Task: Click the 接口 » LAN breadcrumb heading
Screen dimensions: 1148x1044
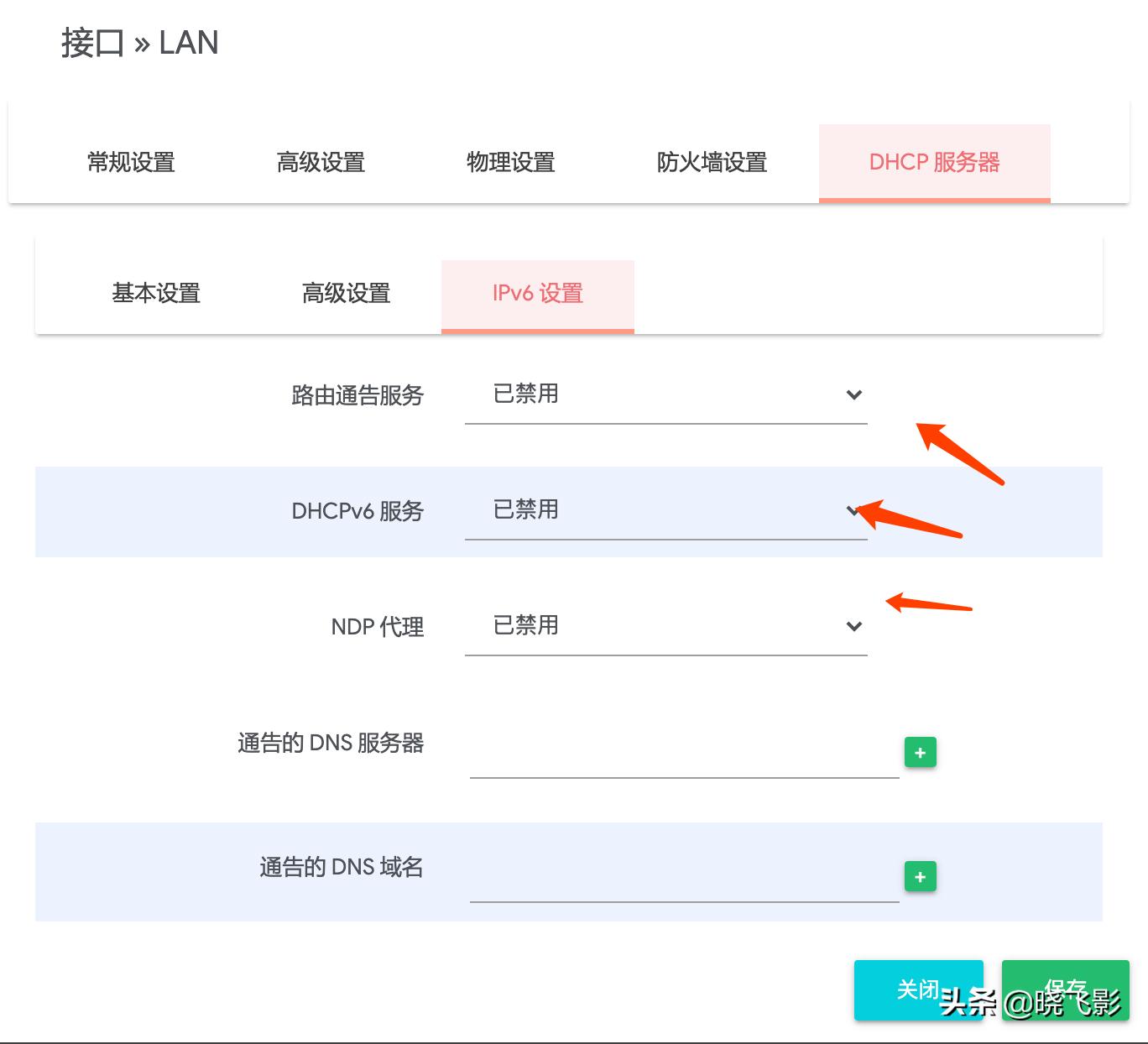Action: [138, 42]
